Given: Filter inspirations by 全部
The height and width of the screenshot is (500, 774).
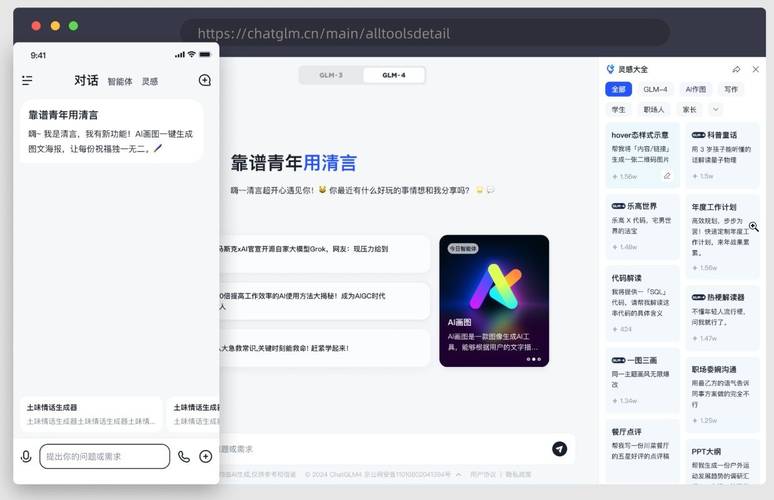Looking at the screenshot, I should 619,89.
